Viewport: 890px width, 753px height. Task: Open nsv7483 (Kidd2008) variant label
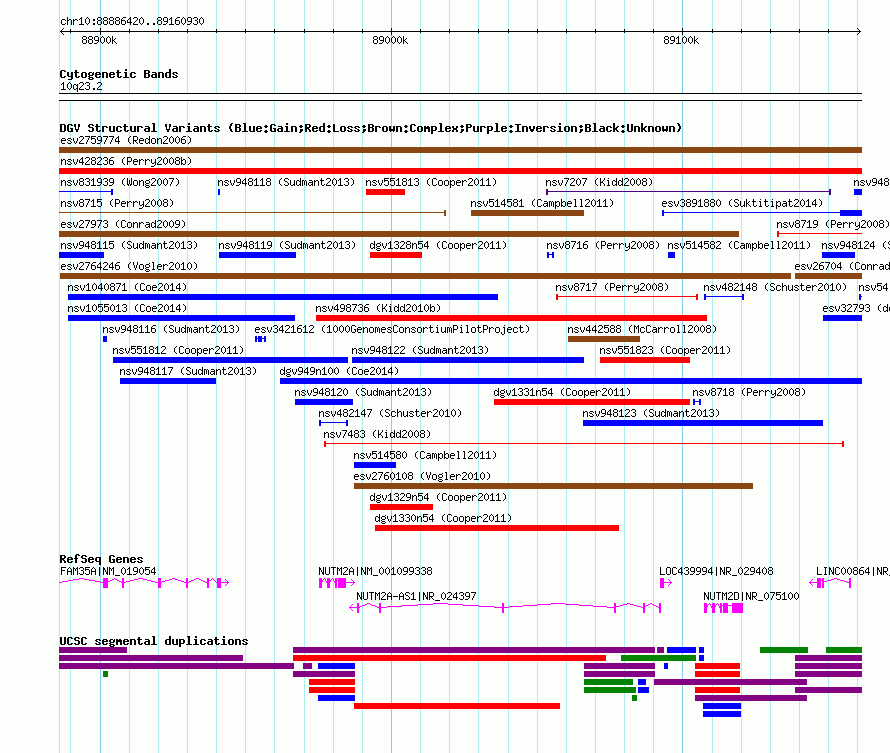point(377,434)
